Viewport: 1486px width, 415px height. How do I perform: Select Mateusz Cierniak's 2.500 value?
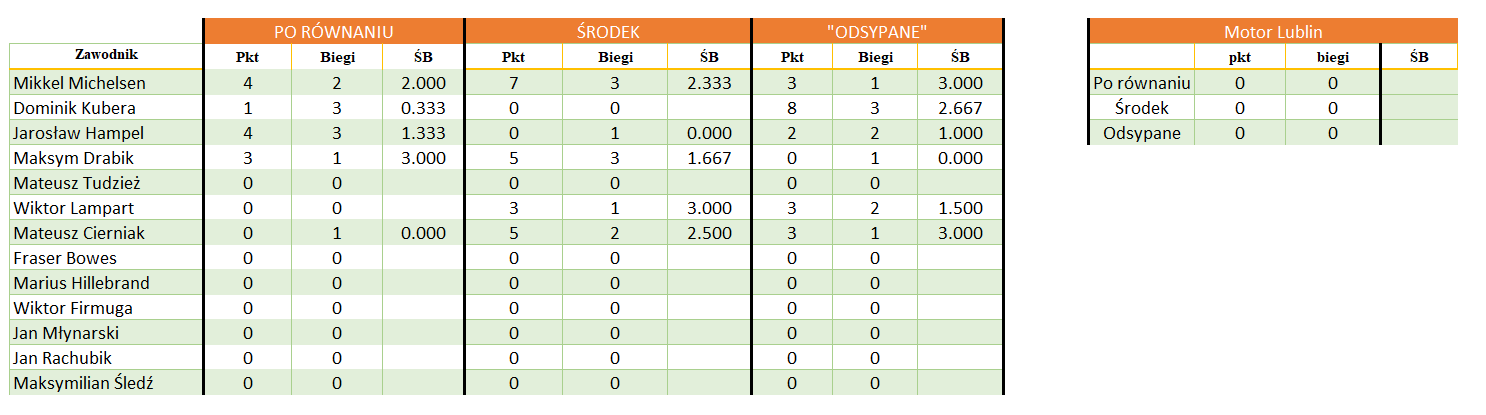click(708, 233)
